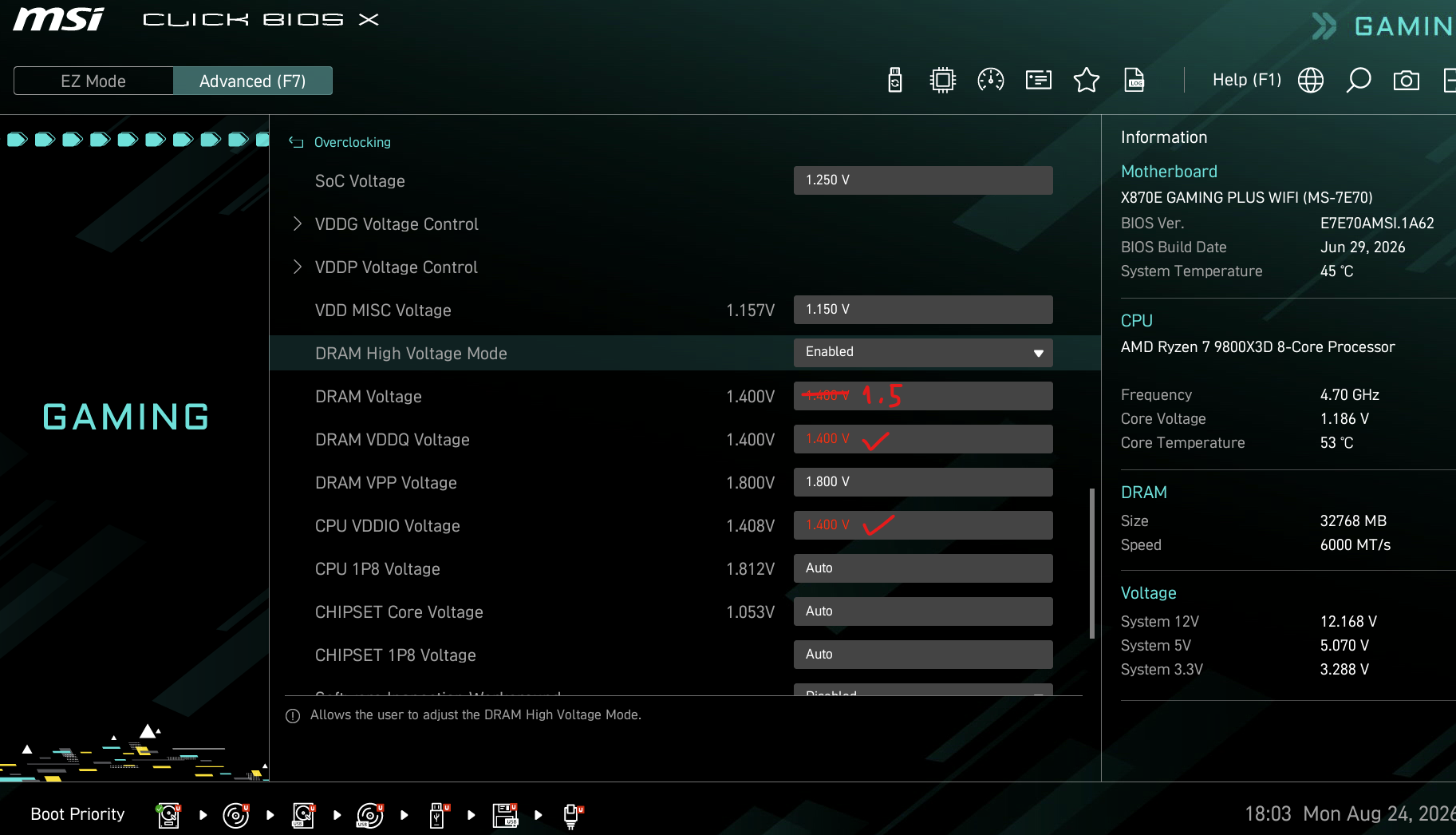This screenshot has height=835, width=1456.
Task: Click the settings list vertical scrollbar
Action: pyautogui.click(x=1091, y=564)
